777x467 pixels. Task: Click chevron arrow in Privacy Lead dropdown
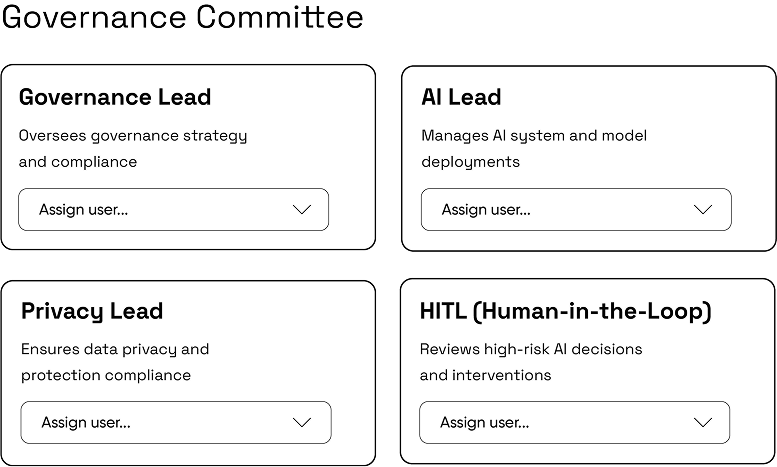pyautogui.click(x=302, y=422)
